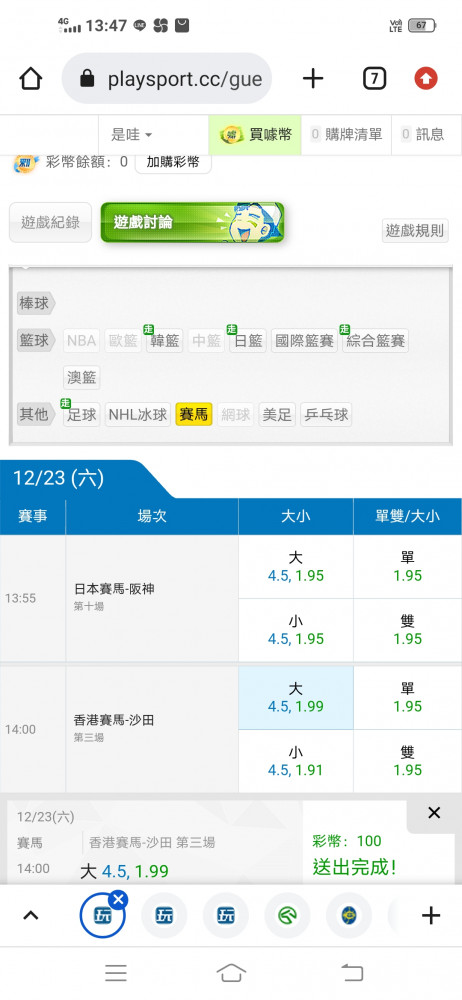Close the bet slip panel with X
This screenshot has width=462, height=1000.
click(434, 812)
